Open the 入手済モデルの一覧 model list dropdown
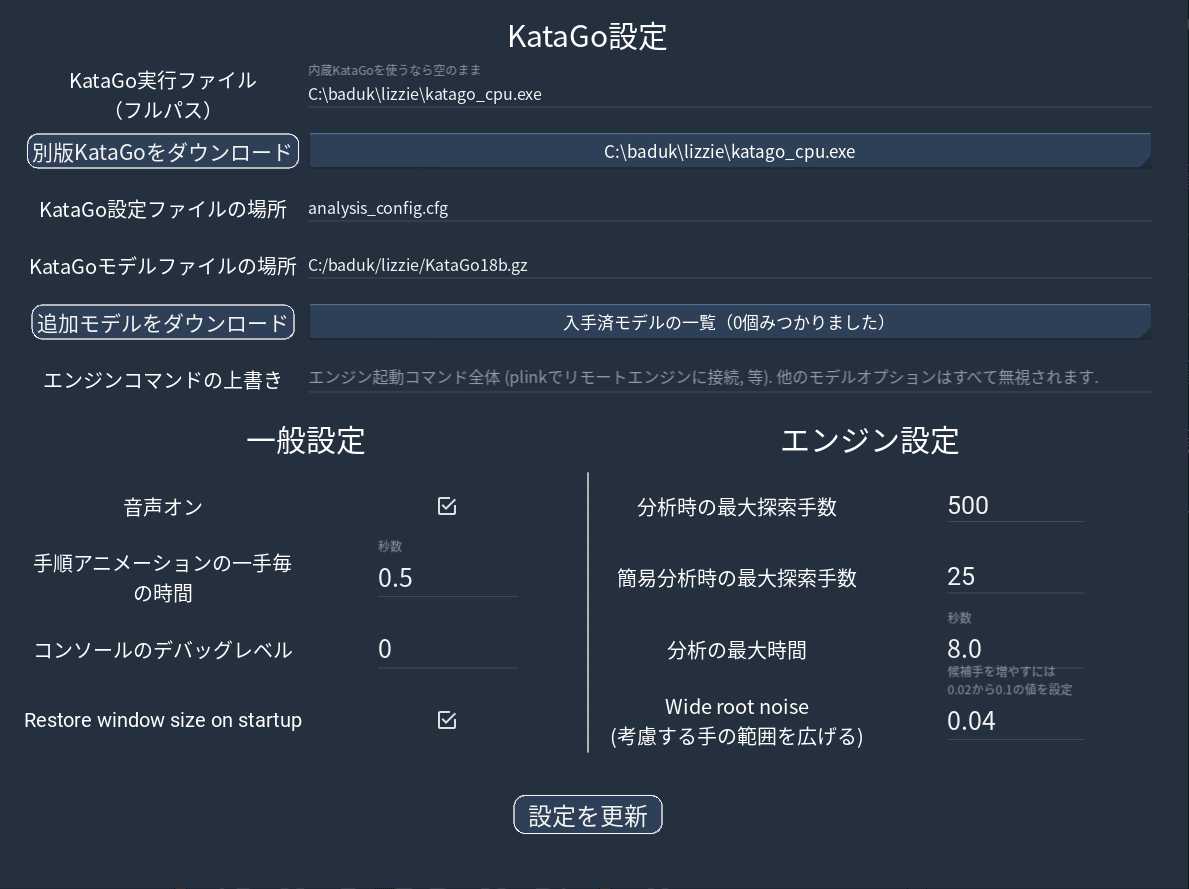Screen dimensions: 1189x889 click(x=729, y=321)
